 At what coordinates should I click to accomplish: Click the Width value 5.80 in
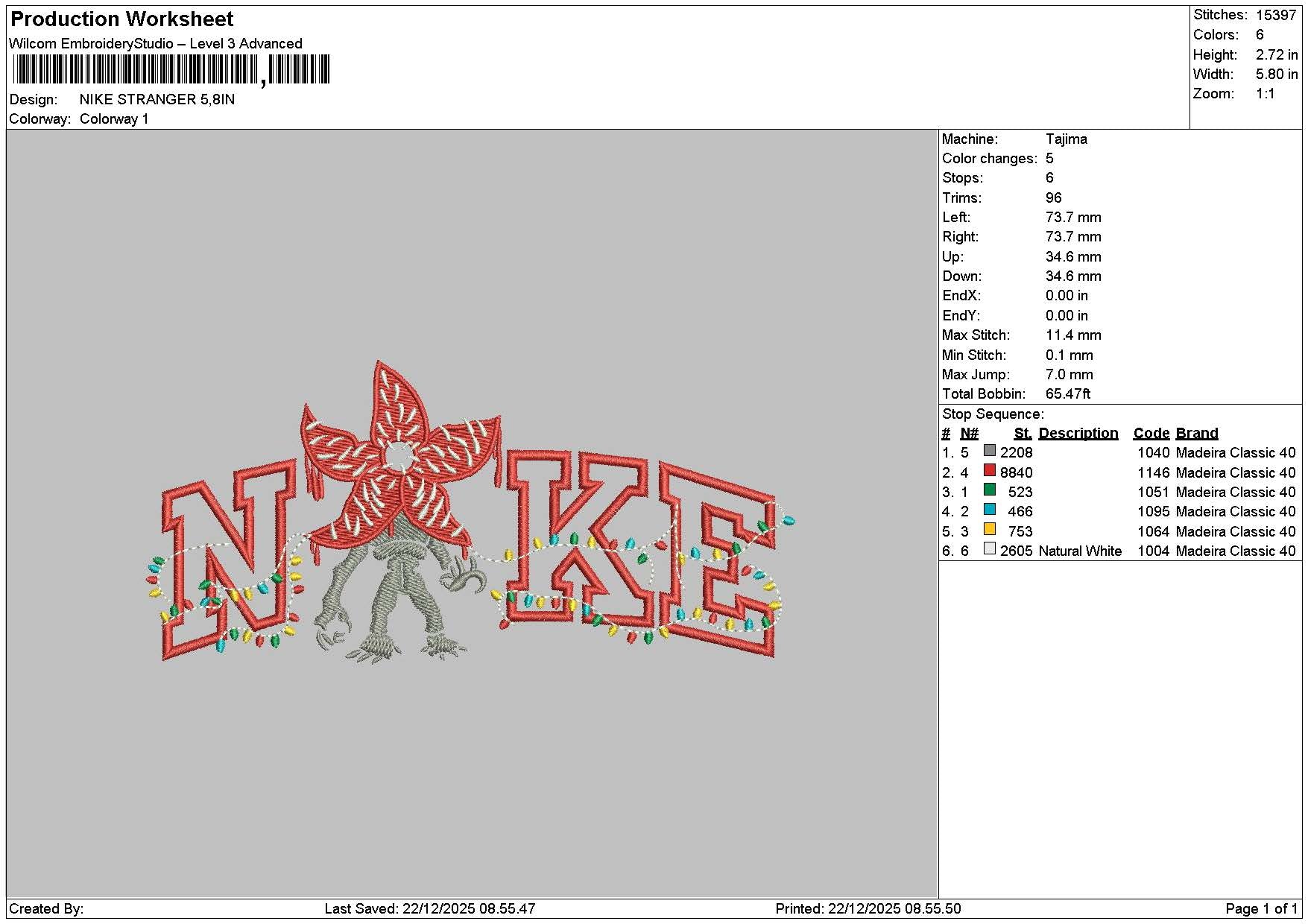click(x=1277, y=75)
